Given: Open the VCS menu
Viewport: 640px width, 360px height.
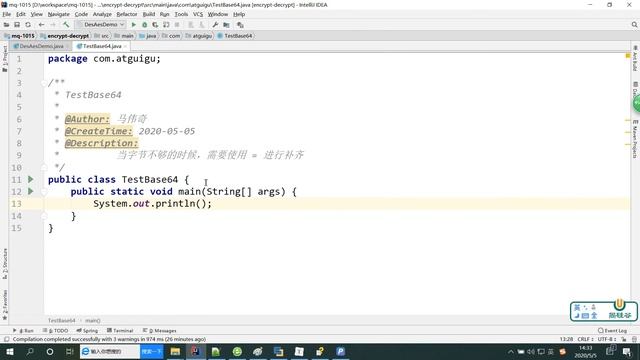Looking at the screenshot, I should [198, 14].
